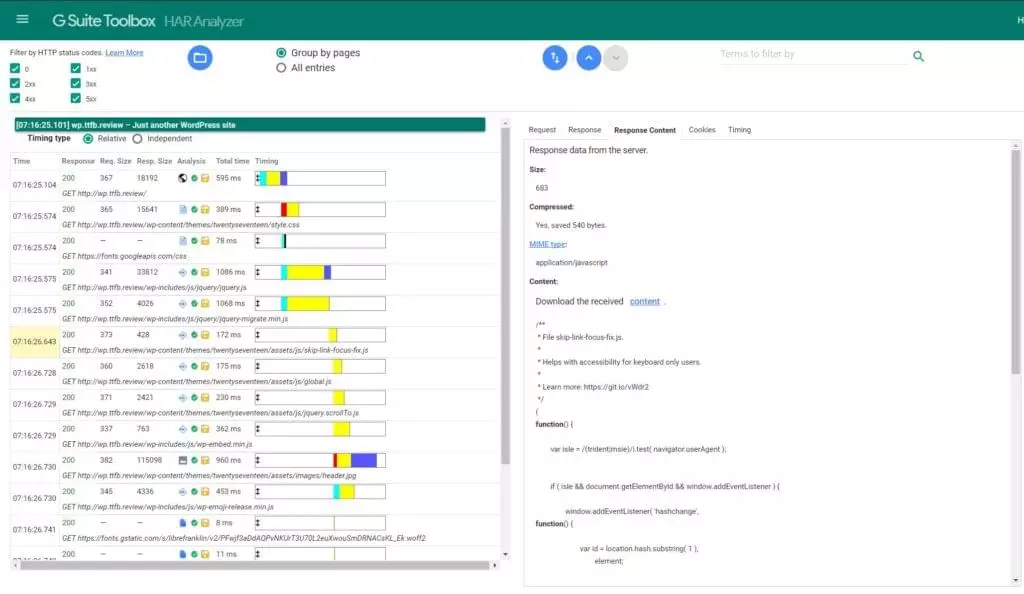This screenshot has width=1024, height=594.
Task: Click the Total time column header
Action: click(232, 161)
